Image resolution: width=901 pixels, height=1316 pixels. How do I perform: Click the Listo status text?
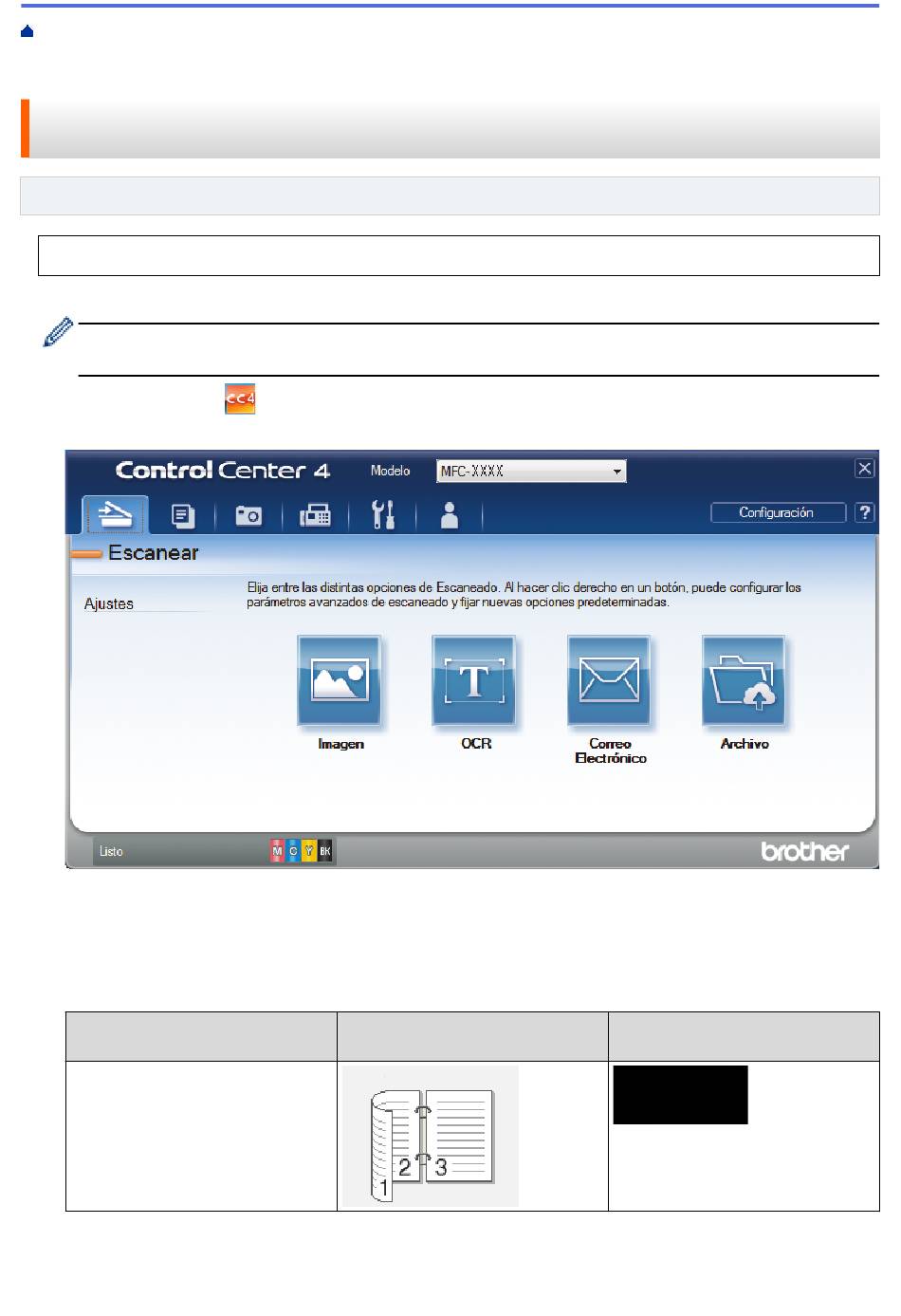point(111,851)
